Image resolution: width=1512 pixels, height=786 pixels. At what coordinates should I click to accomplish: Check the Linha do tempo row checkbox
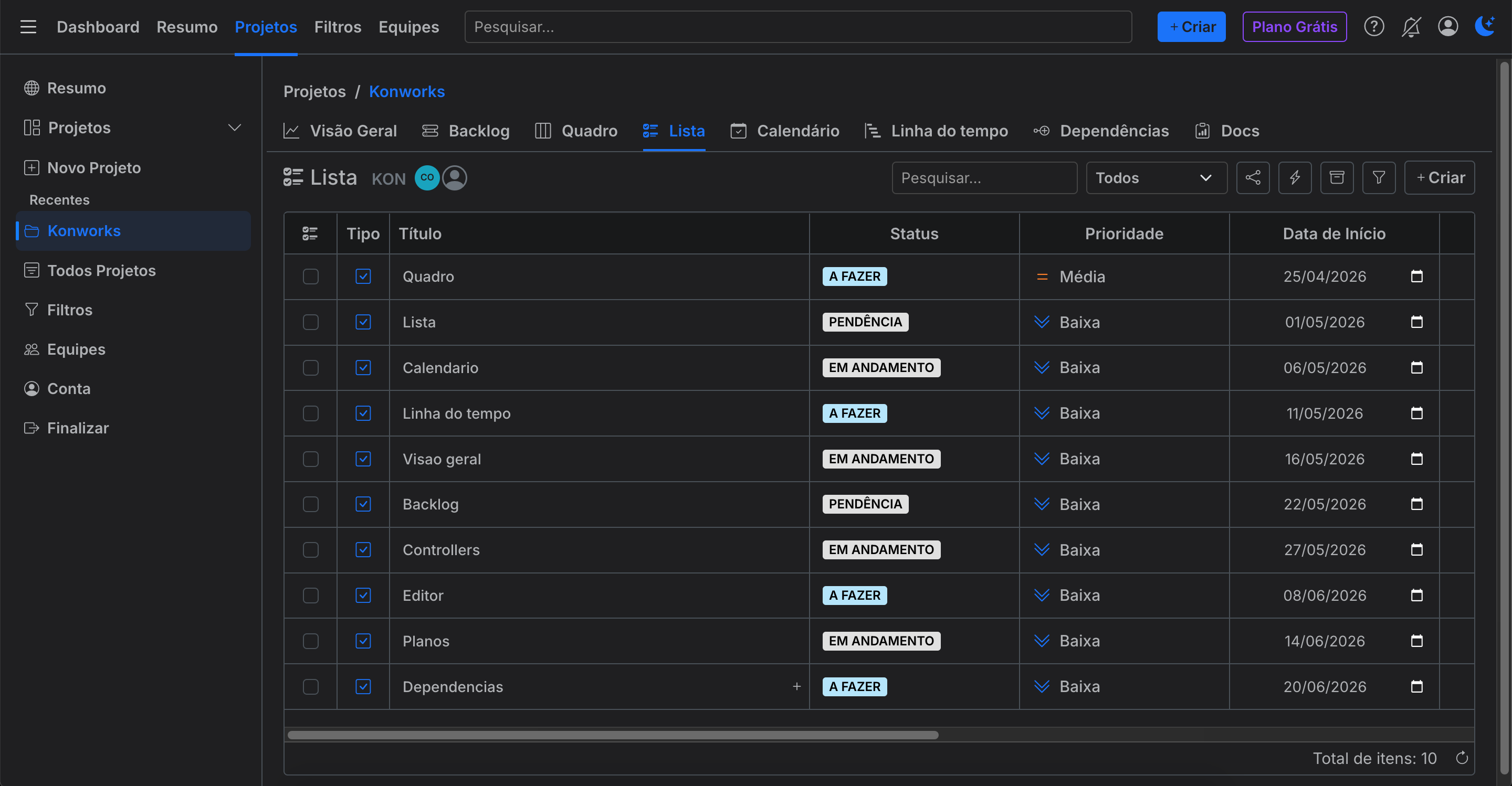[x=310, y=413]
